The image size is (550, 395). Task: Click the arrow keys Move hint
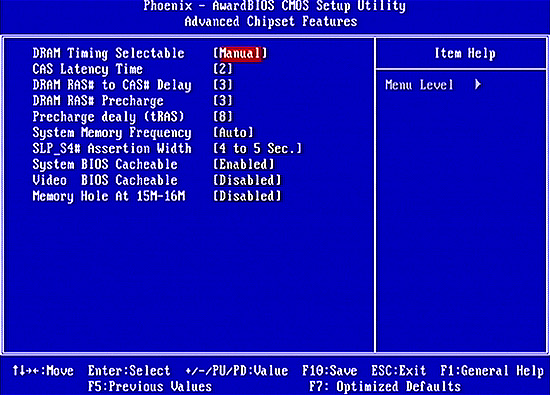coord(43,371)
